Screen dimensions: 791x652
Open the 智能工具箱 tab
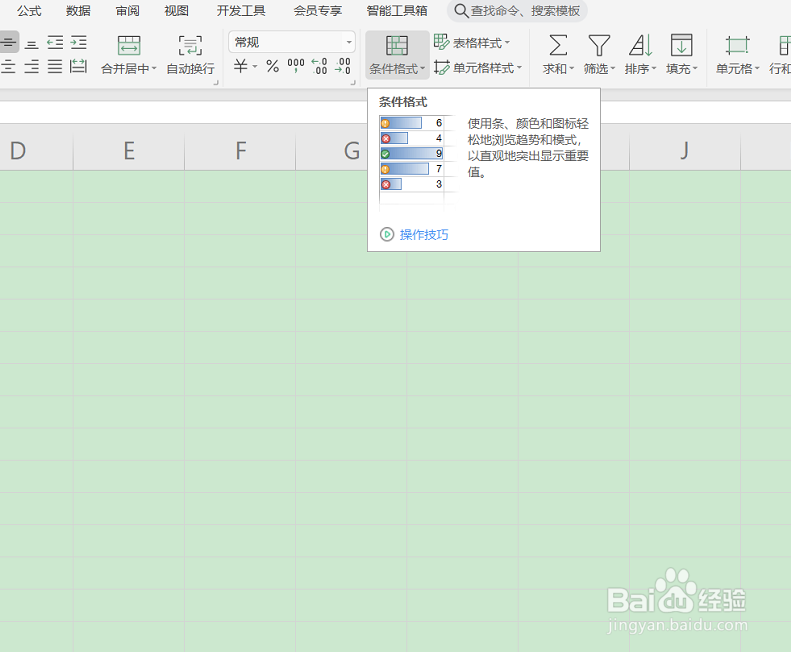[x=397, y=11]
